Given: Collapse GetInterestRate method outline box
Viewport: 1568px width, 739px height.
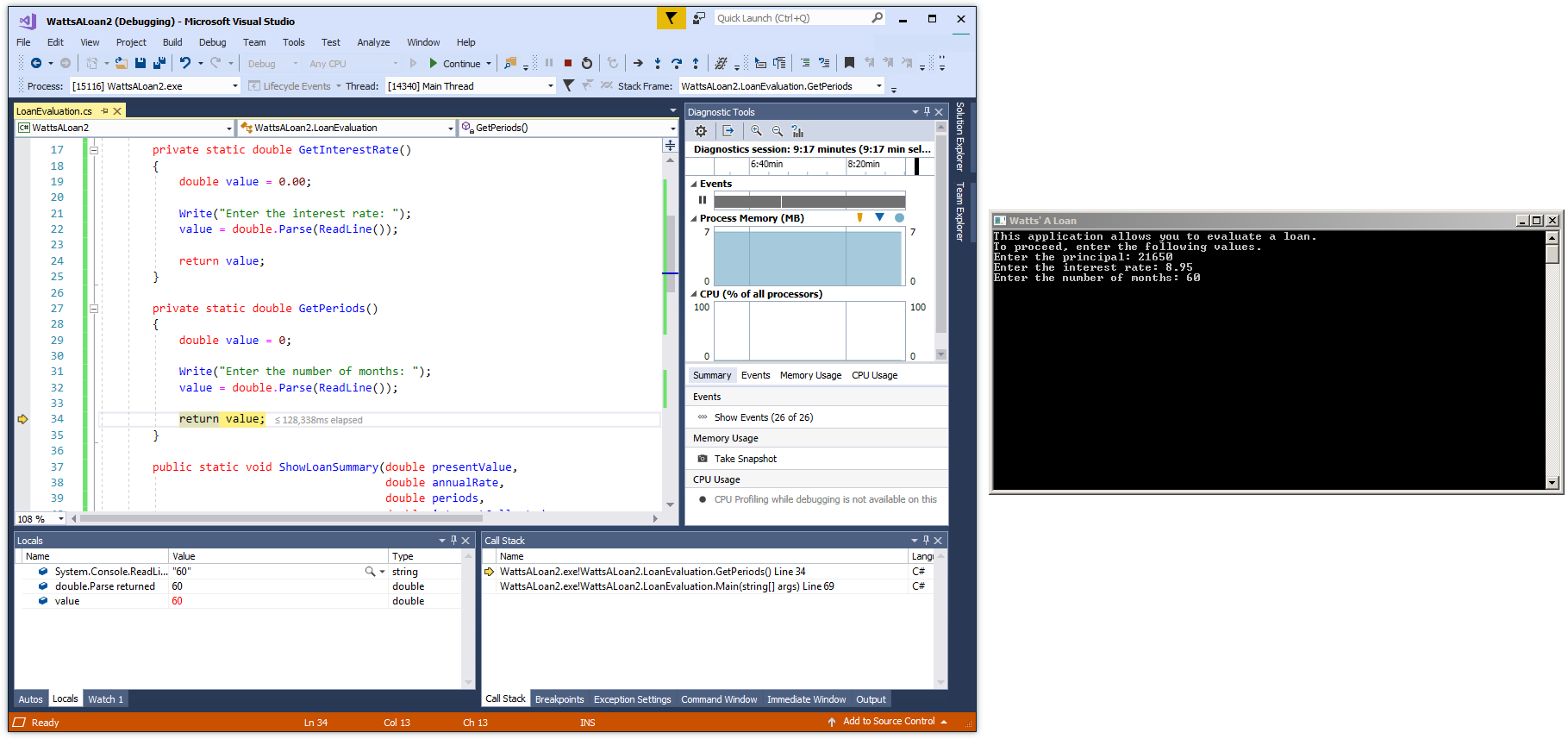Looking at the screenshot, I should coord(94,150).
